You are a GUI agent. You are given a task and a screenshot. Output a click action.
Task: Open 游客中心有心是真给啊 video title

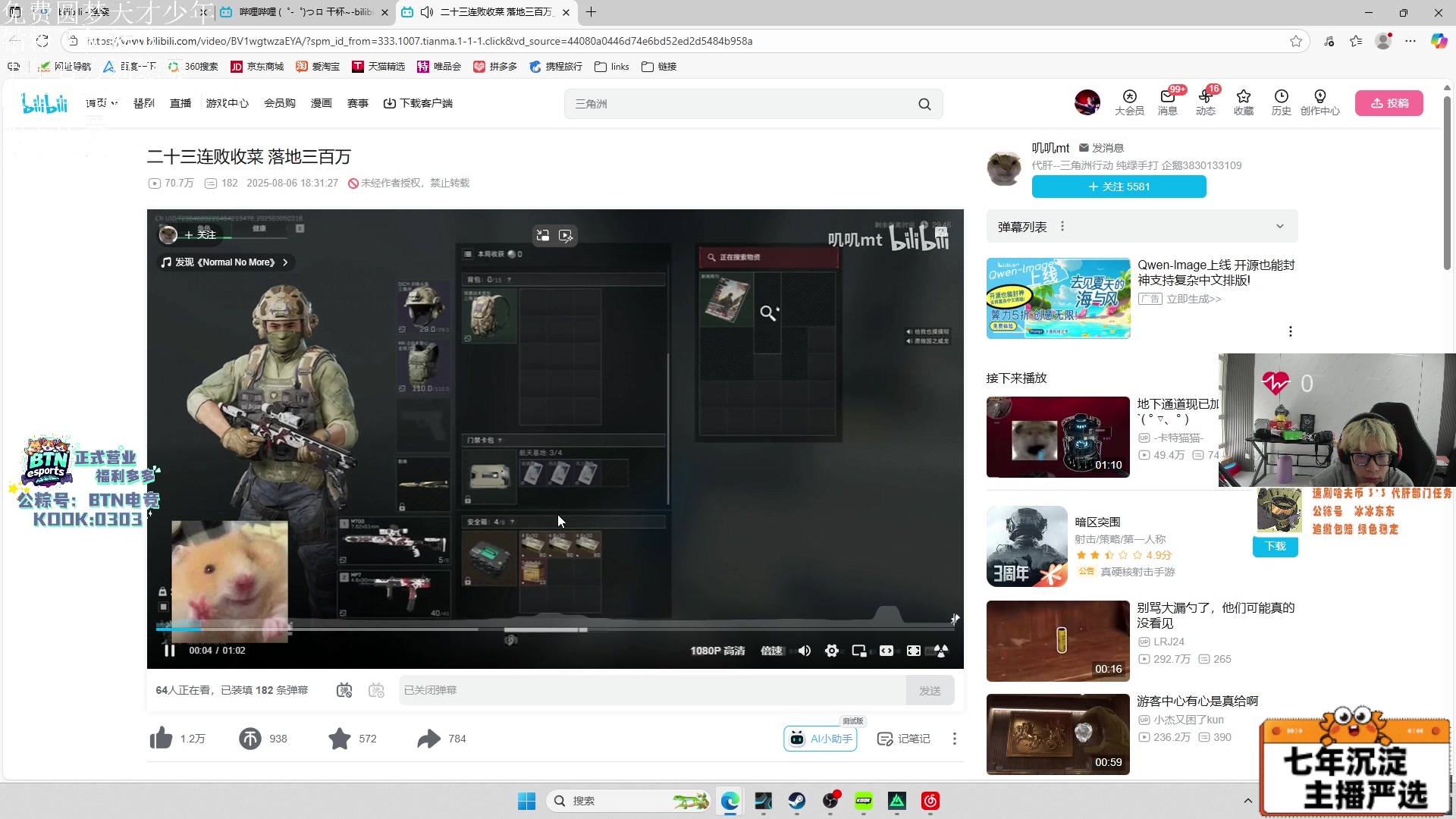tap(1197, 701)
